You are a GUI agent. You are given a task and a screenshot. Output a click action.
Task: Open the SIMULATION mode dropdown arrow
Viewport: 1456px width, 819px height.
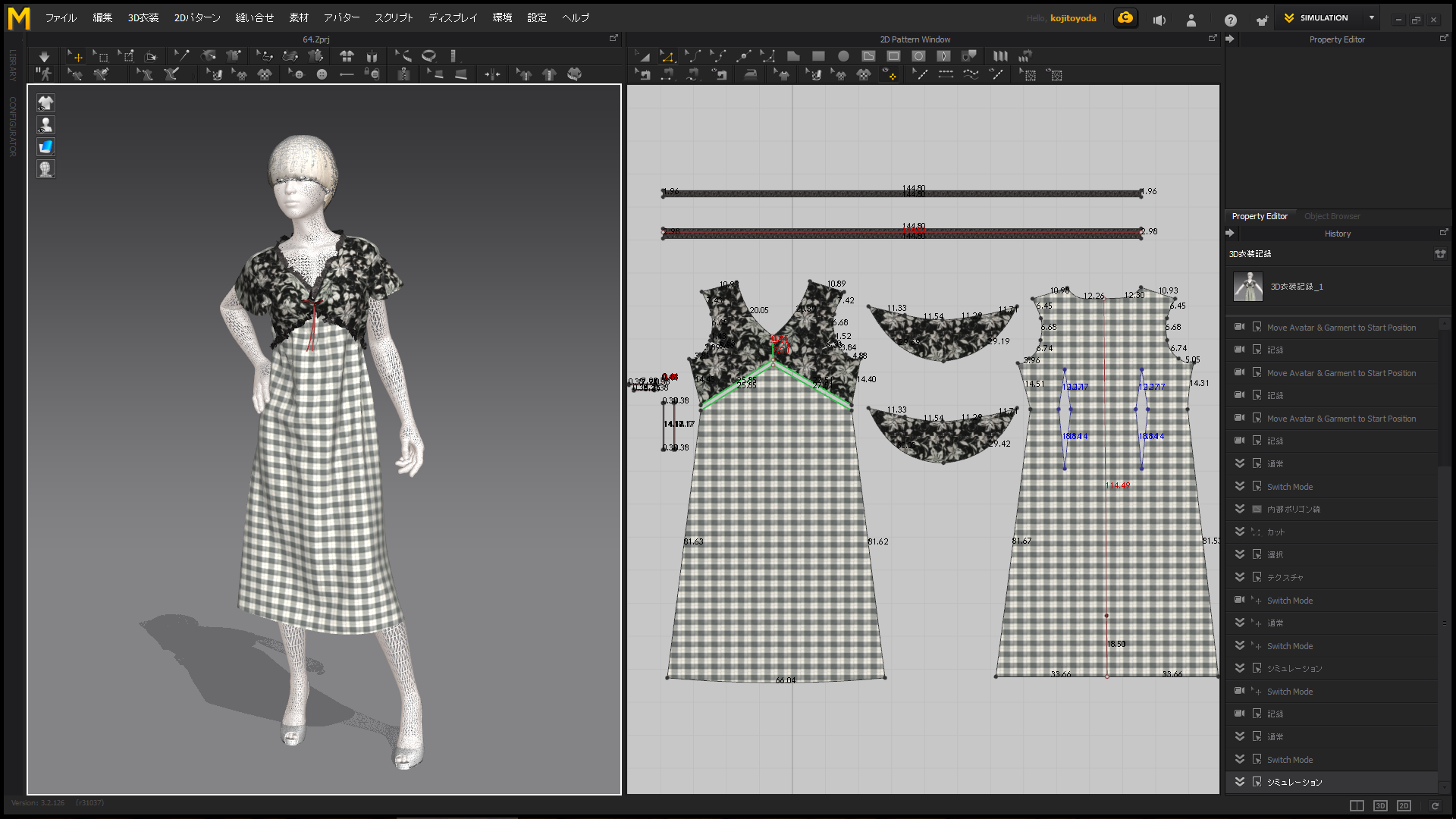pos(1371,18)
